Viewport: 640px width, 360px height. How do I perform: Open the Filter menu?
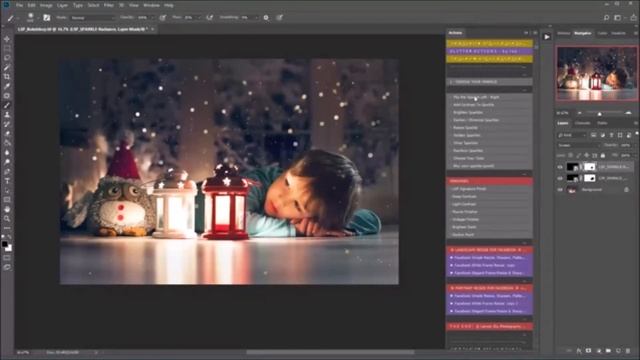tap(109, 5)
